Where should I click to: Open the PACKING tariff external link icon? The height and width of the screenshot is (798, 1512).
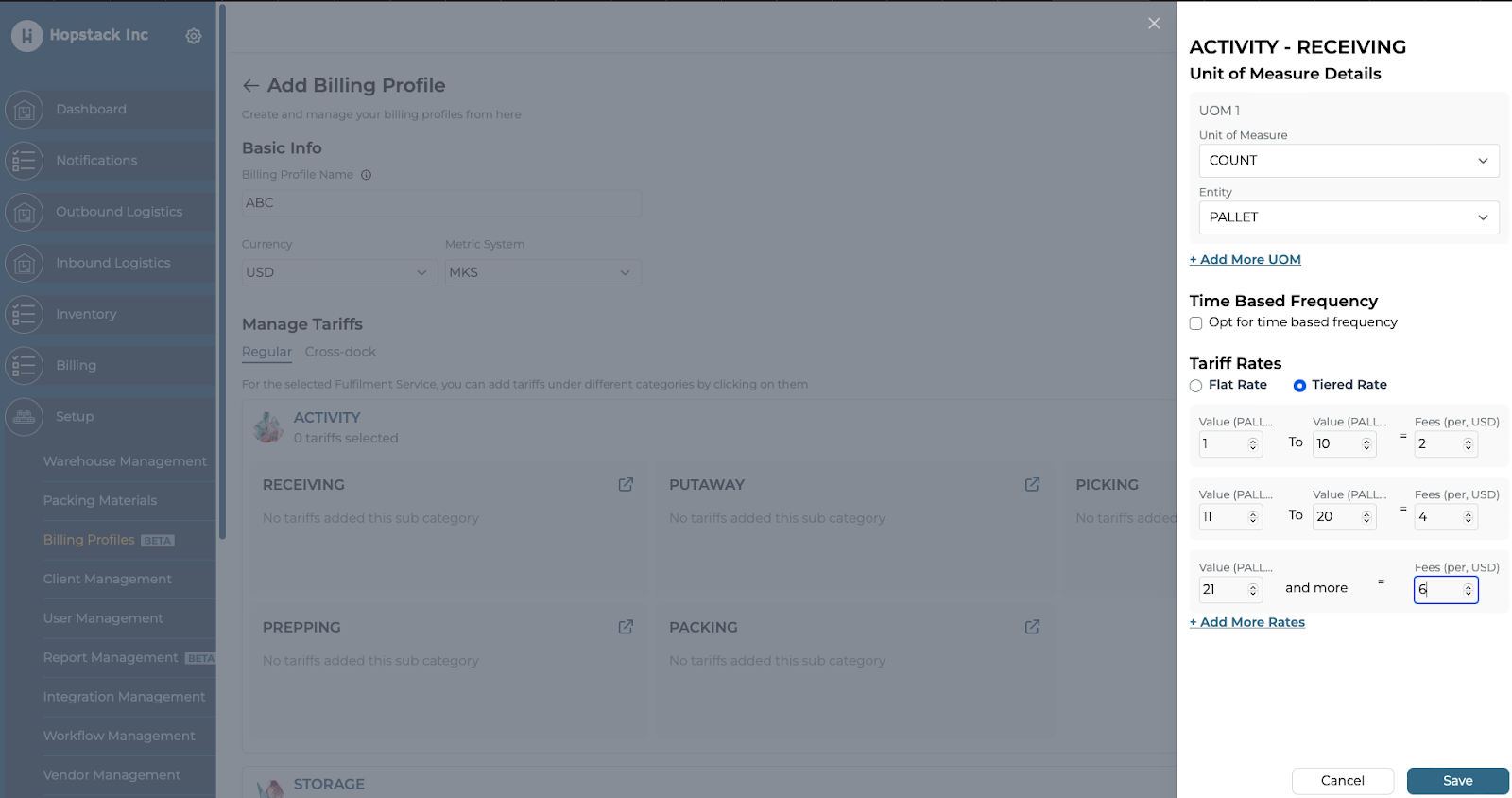tap(1032, 627)
